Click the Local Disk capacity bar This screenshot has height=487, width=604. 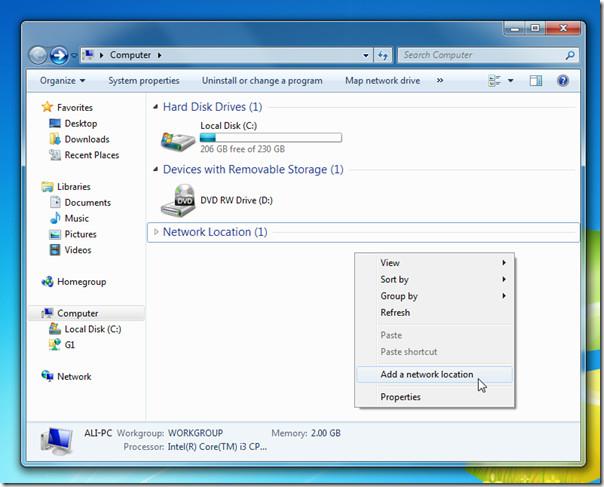(x=270, y=137)
